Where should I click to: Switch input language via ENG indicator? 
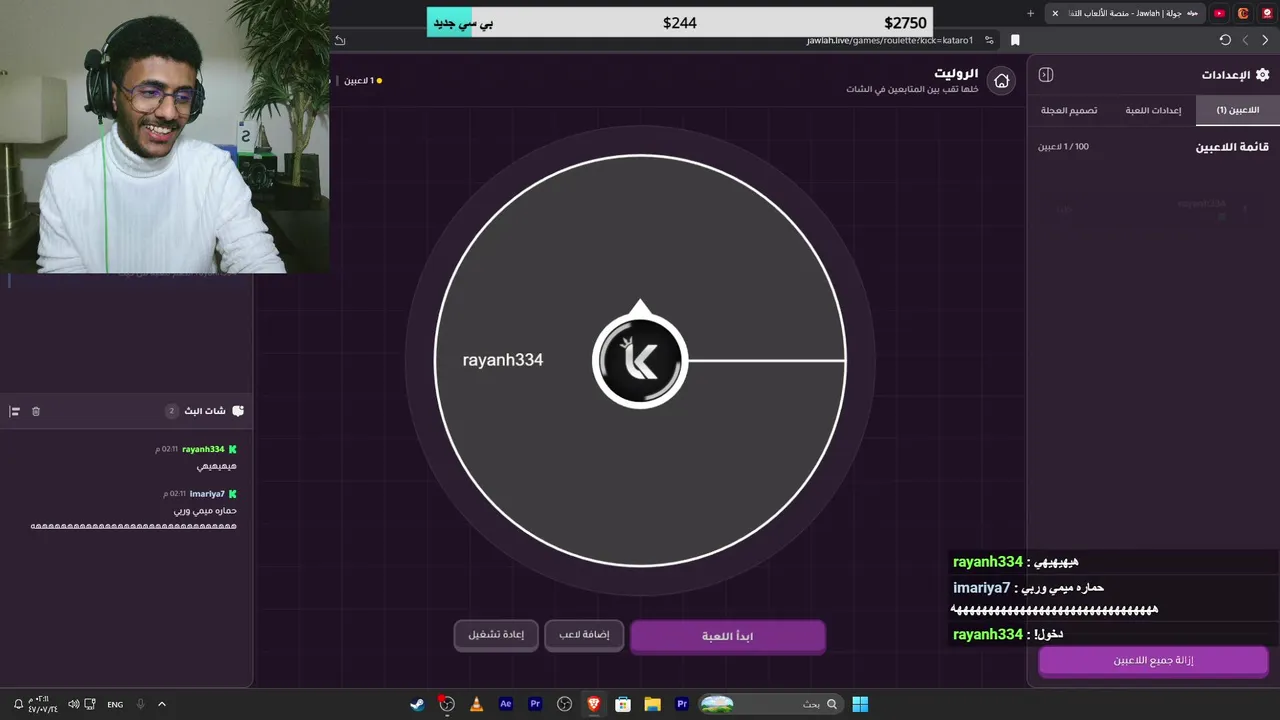click(115, 705)
